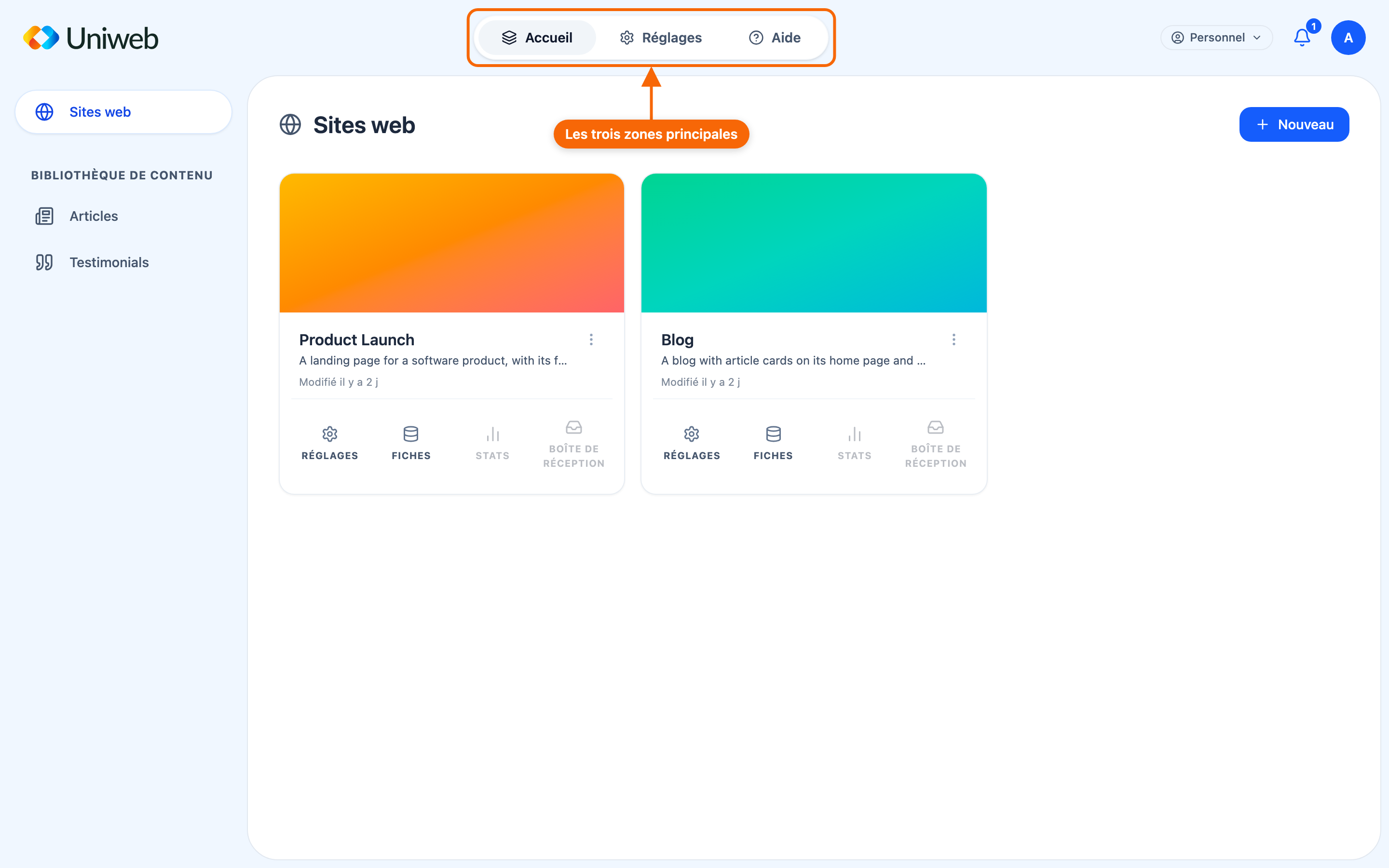The image size is (1389, 868).
Task: Click the Réglages gear on Blog card
Action: [692, 443]
